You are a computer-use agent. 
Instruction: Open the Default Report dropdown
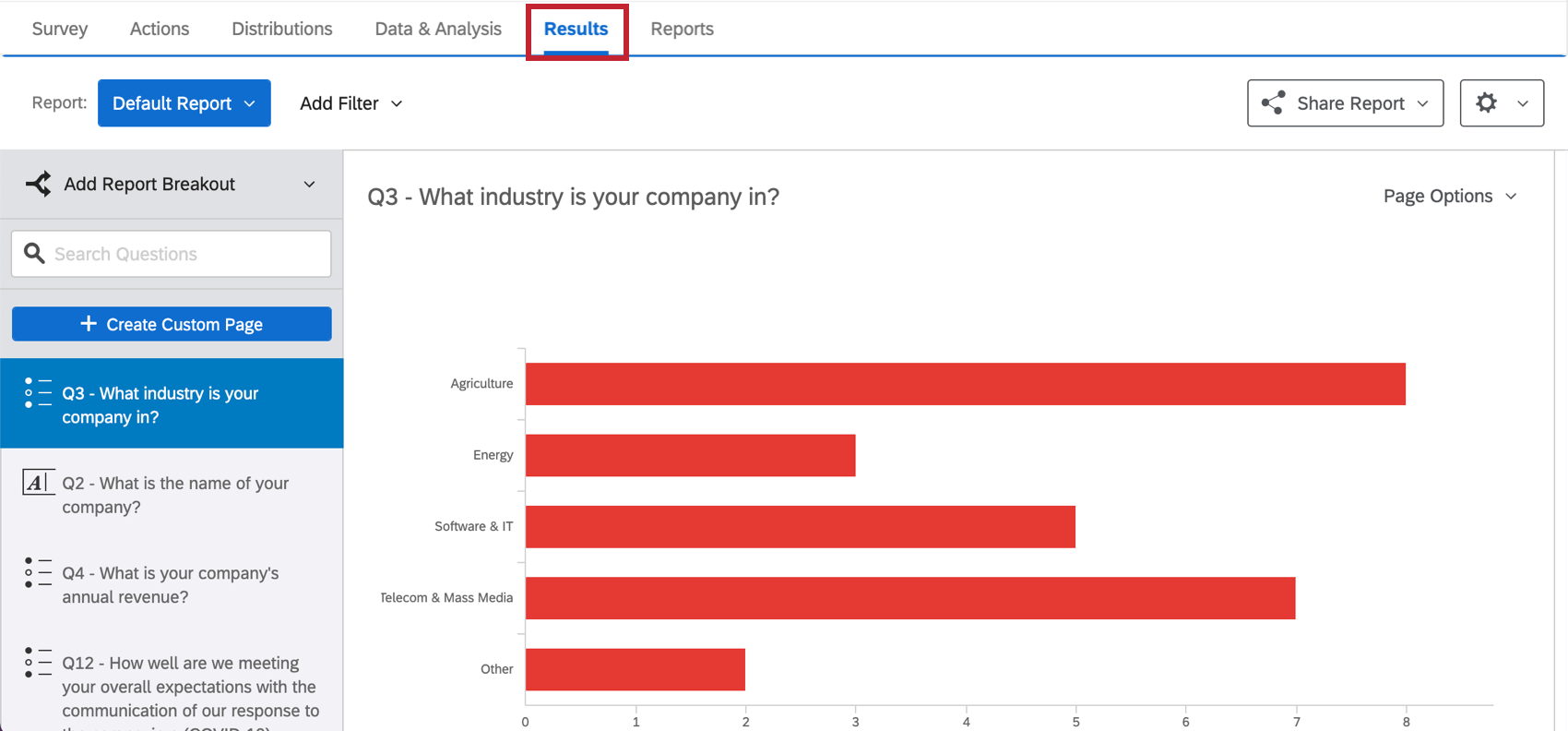(184, 103)
